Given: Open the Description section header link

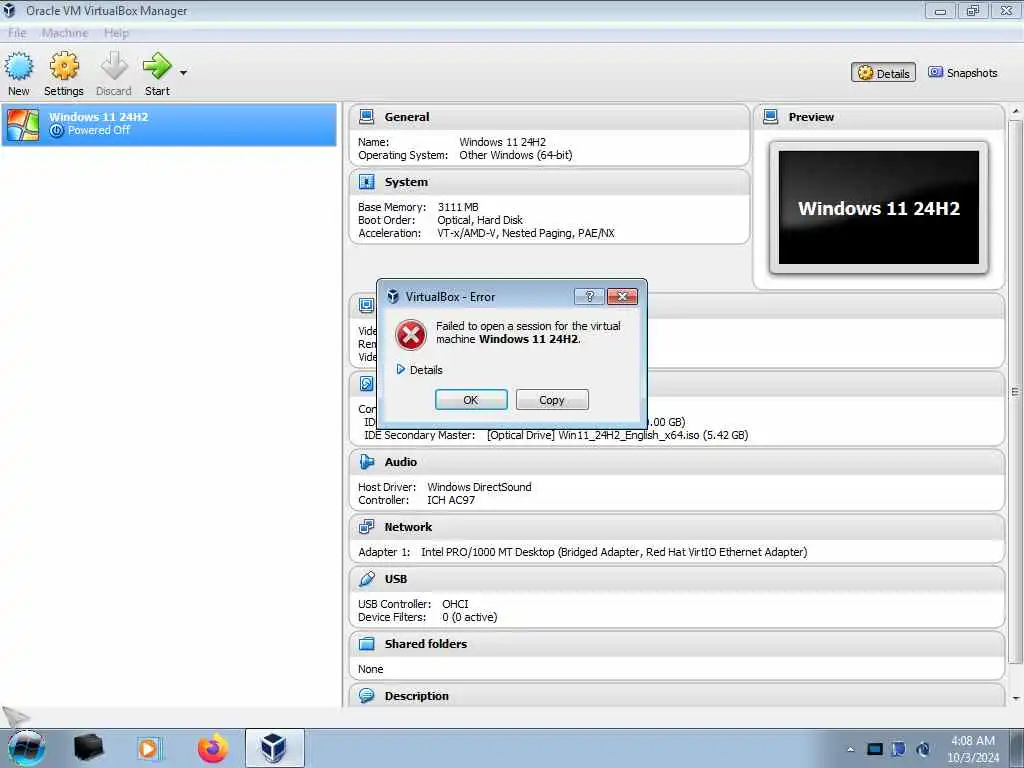Looking at the screenshot, I should [417, 696].
